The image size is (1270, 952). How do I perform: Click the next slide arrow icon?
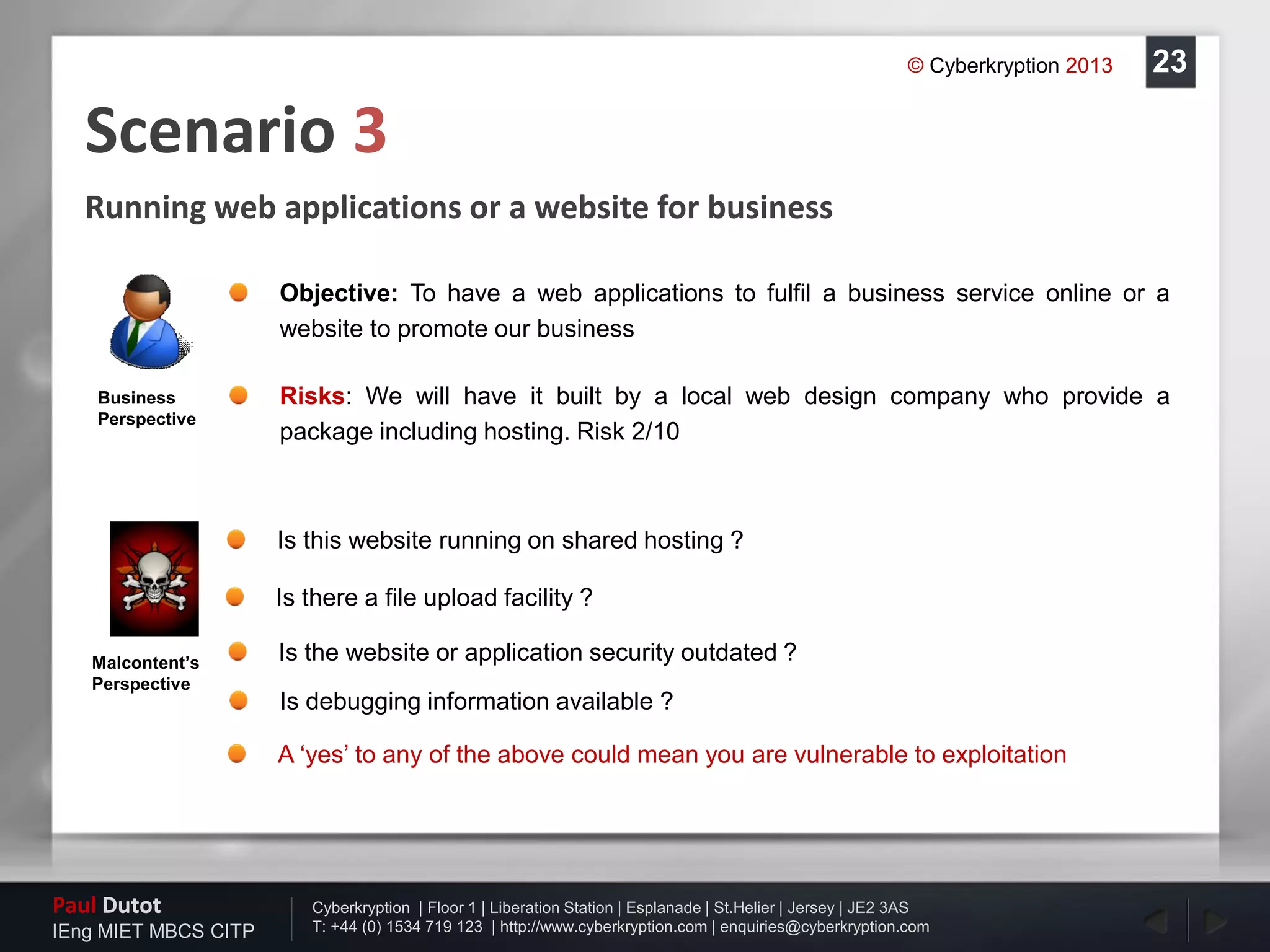click(1214, 922)
